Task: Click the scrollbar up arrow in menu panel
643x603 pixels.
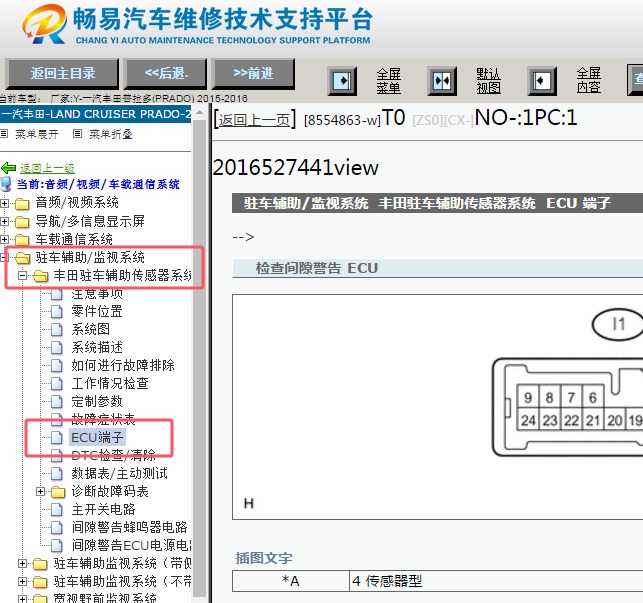Action: 200,112
